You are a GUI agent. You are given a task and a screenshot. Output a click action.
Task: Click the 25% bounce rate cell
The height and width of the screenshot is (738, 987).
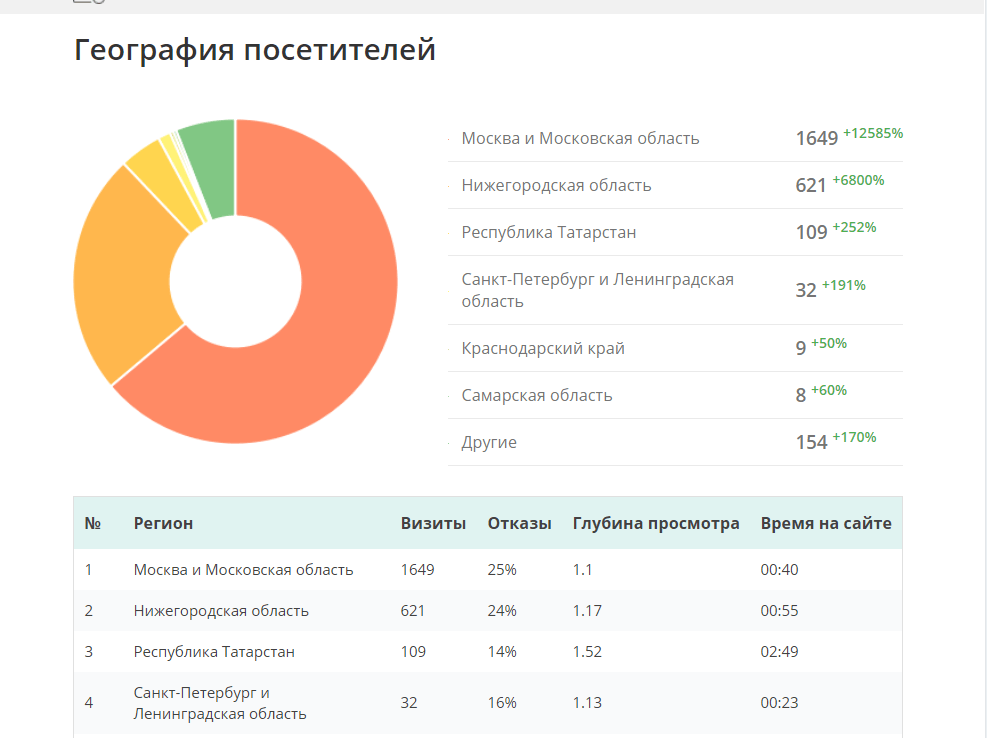(502, 570)
